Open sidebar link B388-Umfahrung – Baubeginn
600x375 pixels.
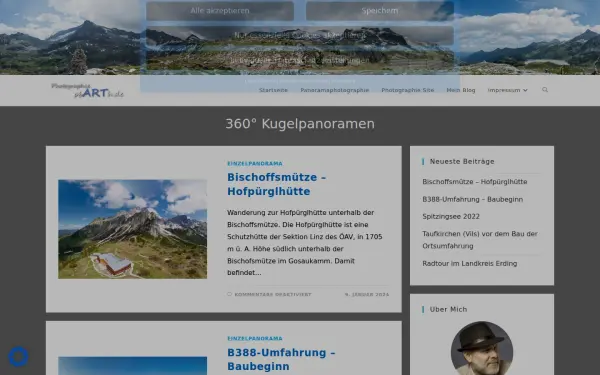pos(473,199)
